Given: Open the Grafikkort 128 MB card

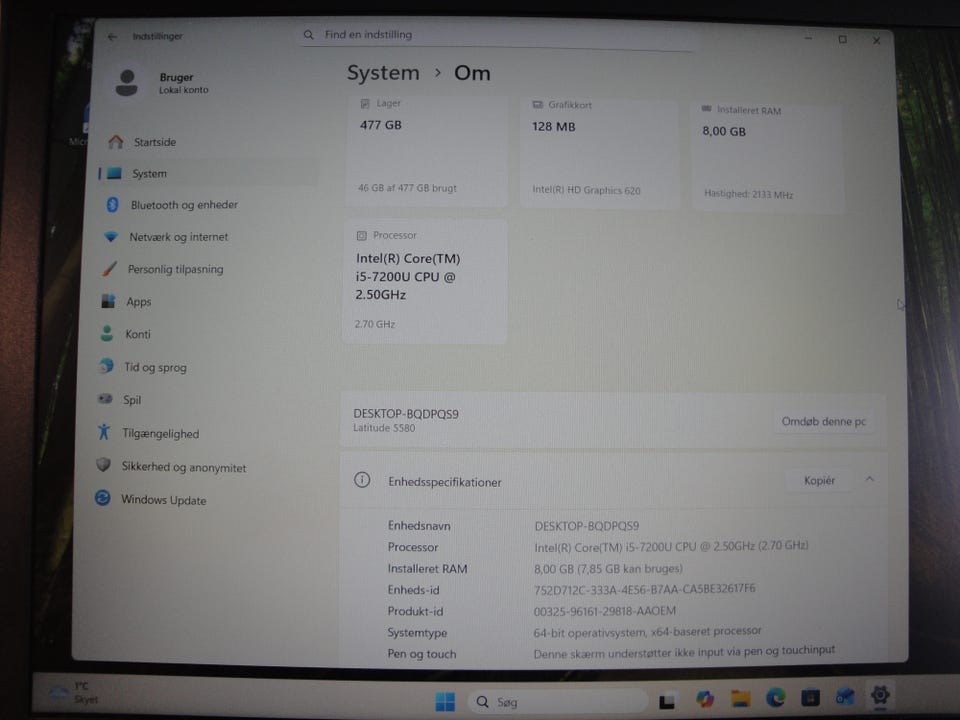Looking at the screenshot, I should point(599,153).
